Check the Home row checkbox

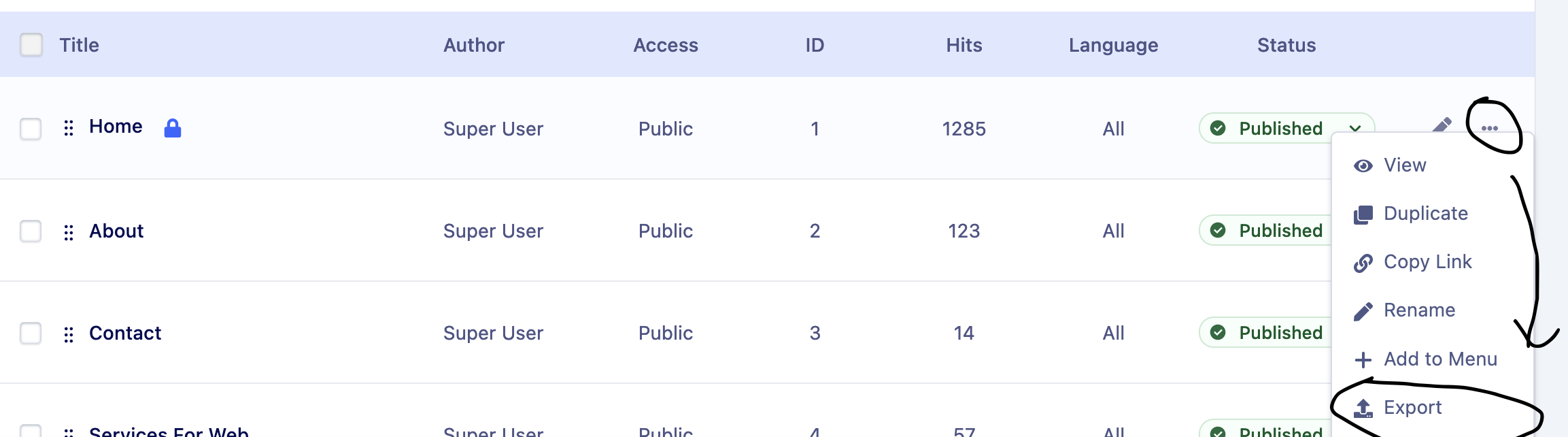[x=31, y=129]
